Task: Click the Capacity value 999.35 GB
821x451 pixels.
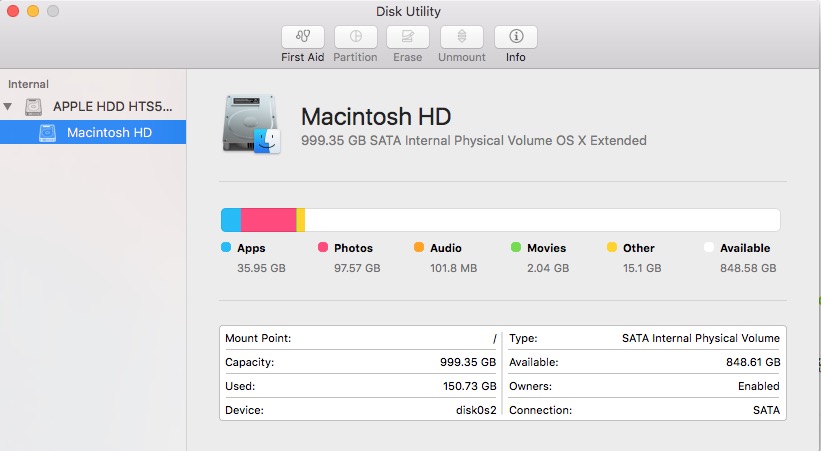Action: (468, 362)
